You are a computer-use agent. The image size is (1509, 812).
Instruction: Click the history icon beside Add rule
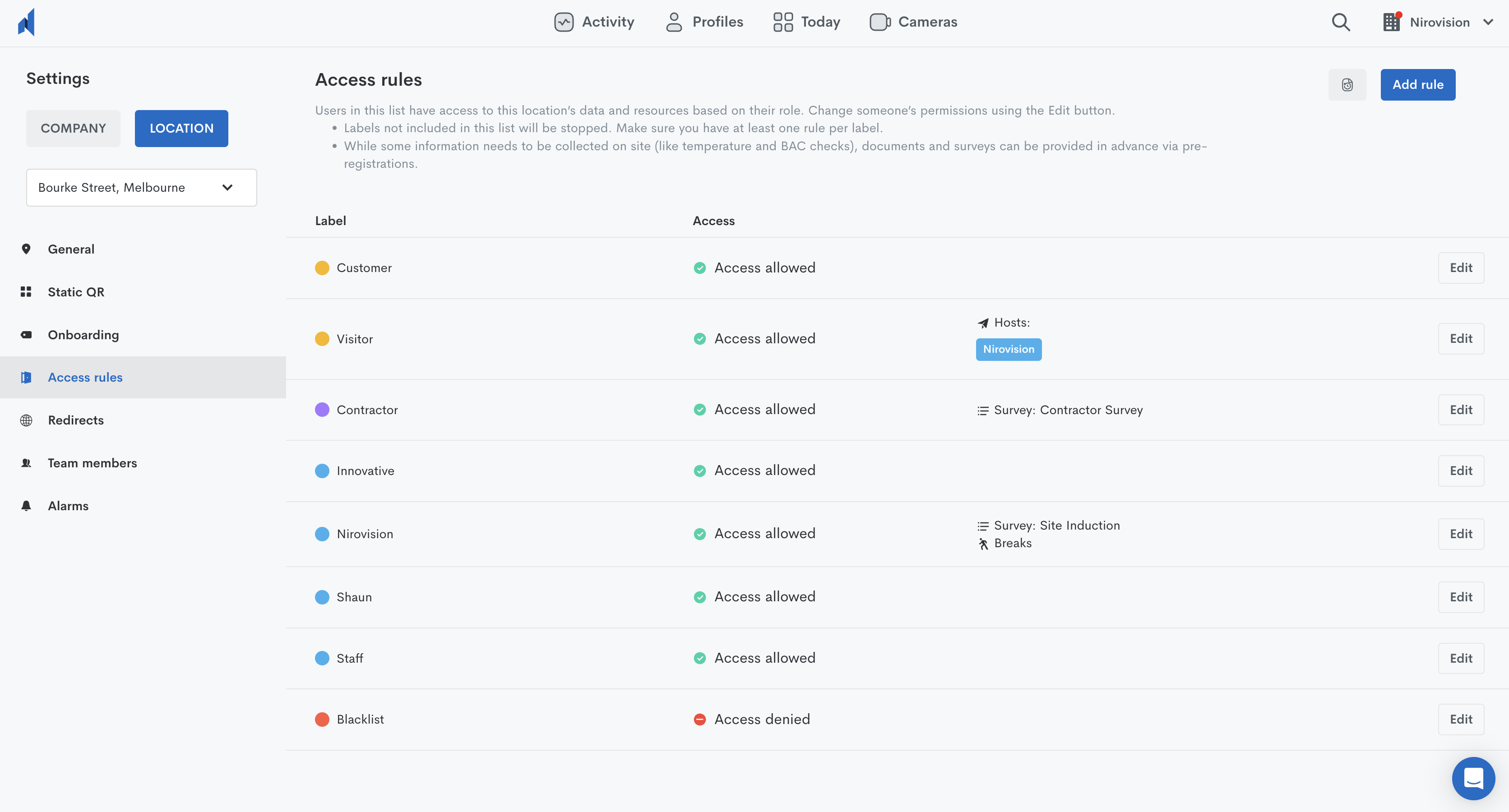point(1347,85)
